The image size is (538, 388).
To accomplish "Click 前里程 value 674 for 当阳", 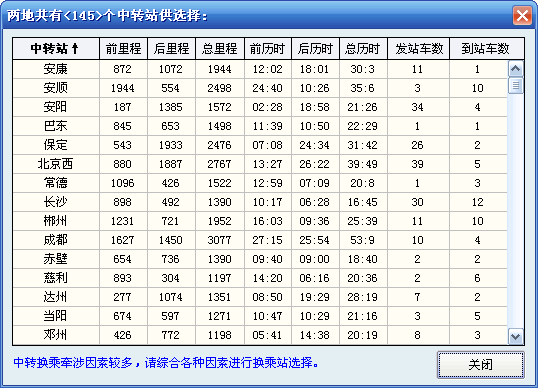I will point(122,316).
